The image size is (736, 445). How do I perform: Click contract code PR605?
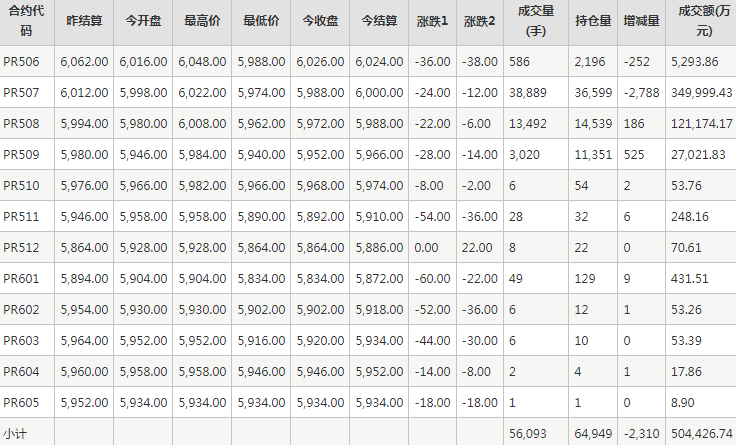click(x=21, y=402)
